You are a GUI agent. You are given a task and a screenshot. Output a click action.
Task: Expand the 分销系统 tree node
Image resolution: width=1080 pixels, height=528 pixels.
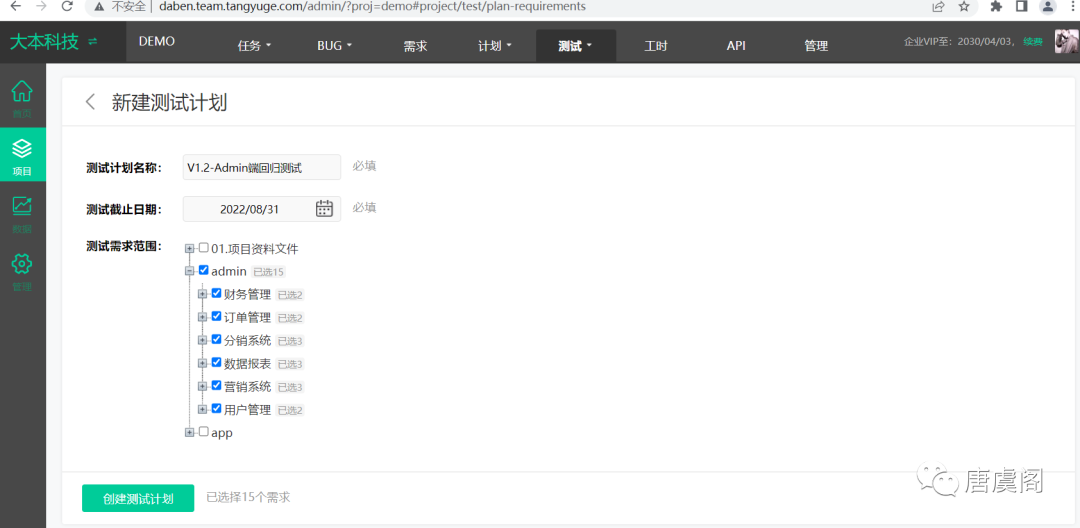(202, 341)
